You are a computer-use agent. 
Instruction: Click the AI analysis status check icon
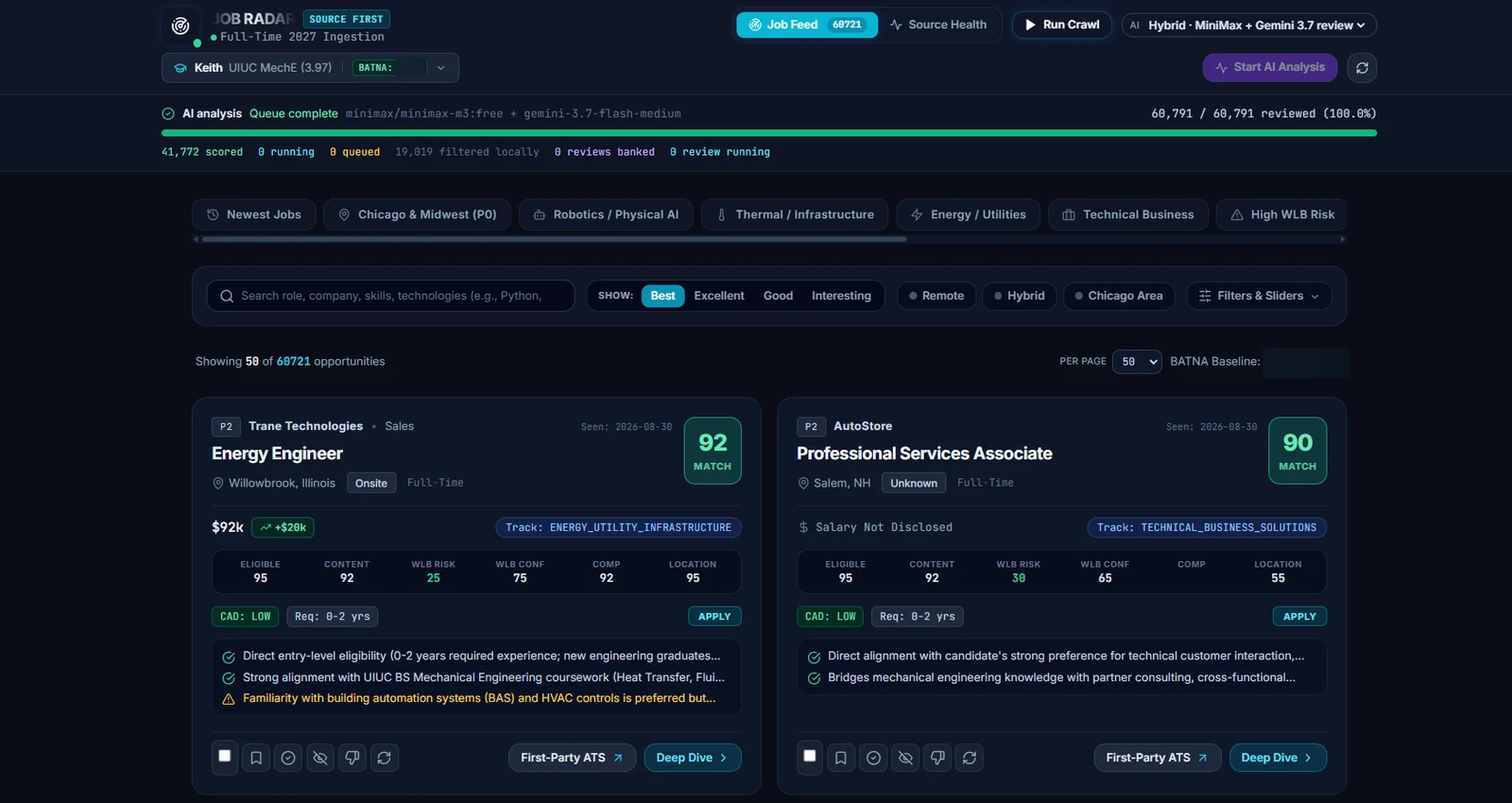point(168,113)
